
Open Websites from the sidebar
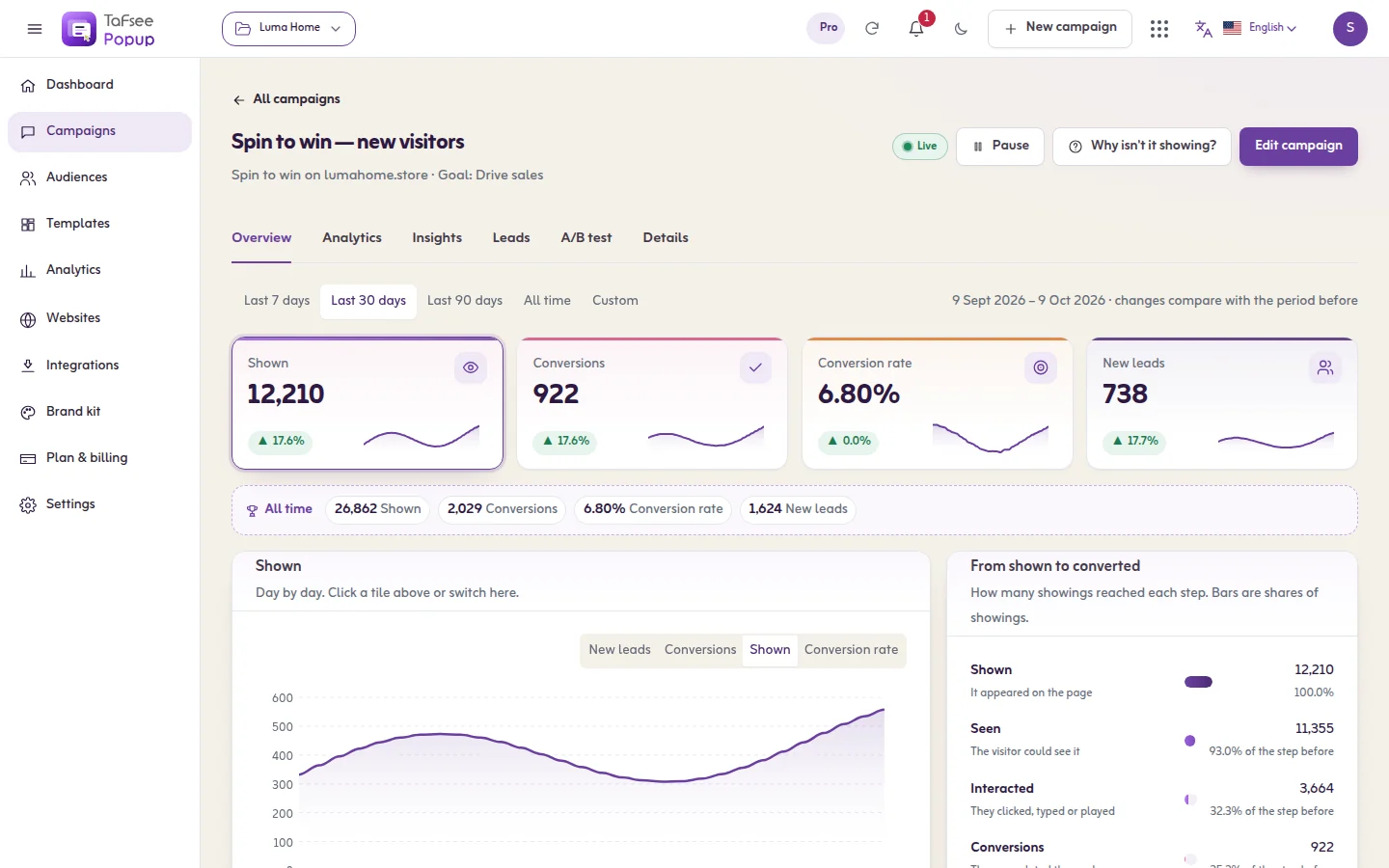click(x=99, y=318)
